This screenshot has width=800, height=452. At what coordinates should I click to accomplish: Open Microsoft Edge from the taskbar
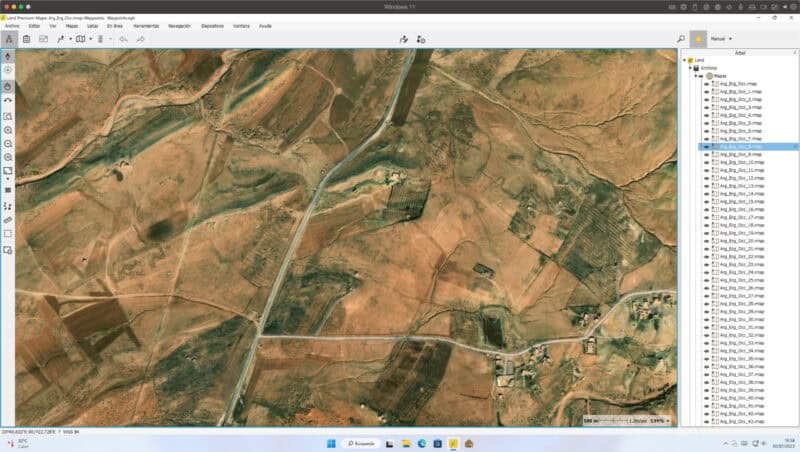click(x=422, y=443)
